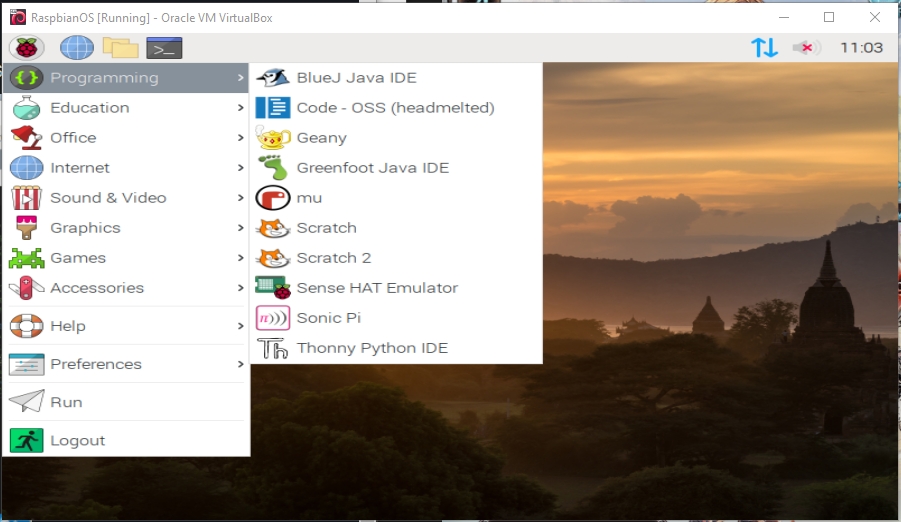
Task: Expand the Sound & Video submenu arrow
Action: [x=241, y=198]
